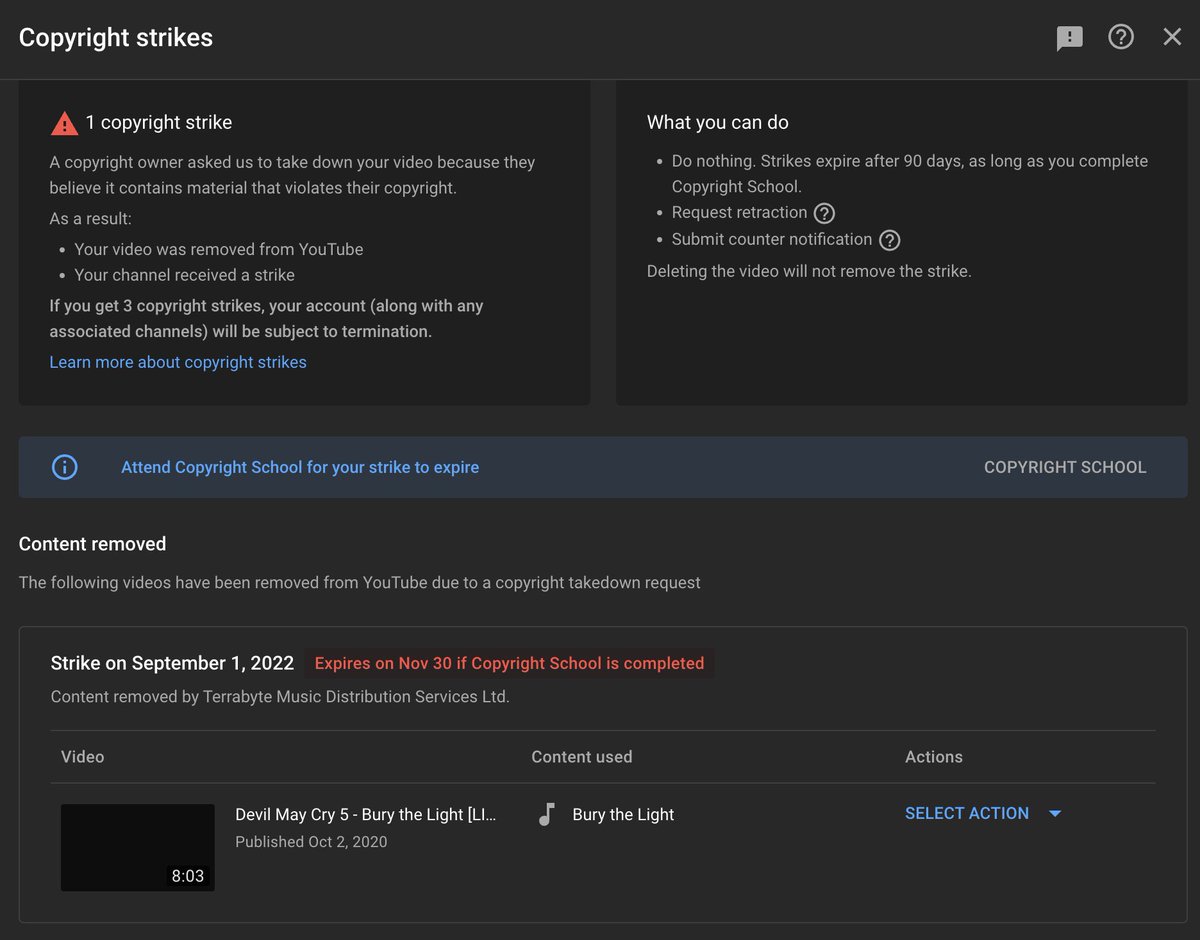Open Learn more about copyright strikes link
This screenshot has width=1200, height=940.
(178, 362)
